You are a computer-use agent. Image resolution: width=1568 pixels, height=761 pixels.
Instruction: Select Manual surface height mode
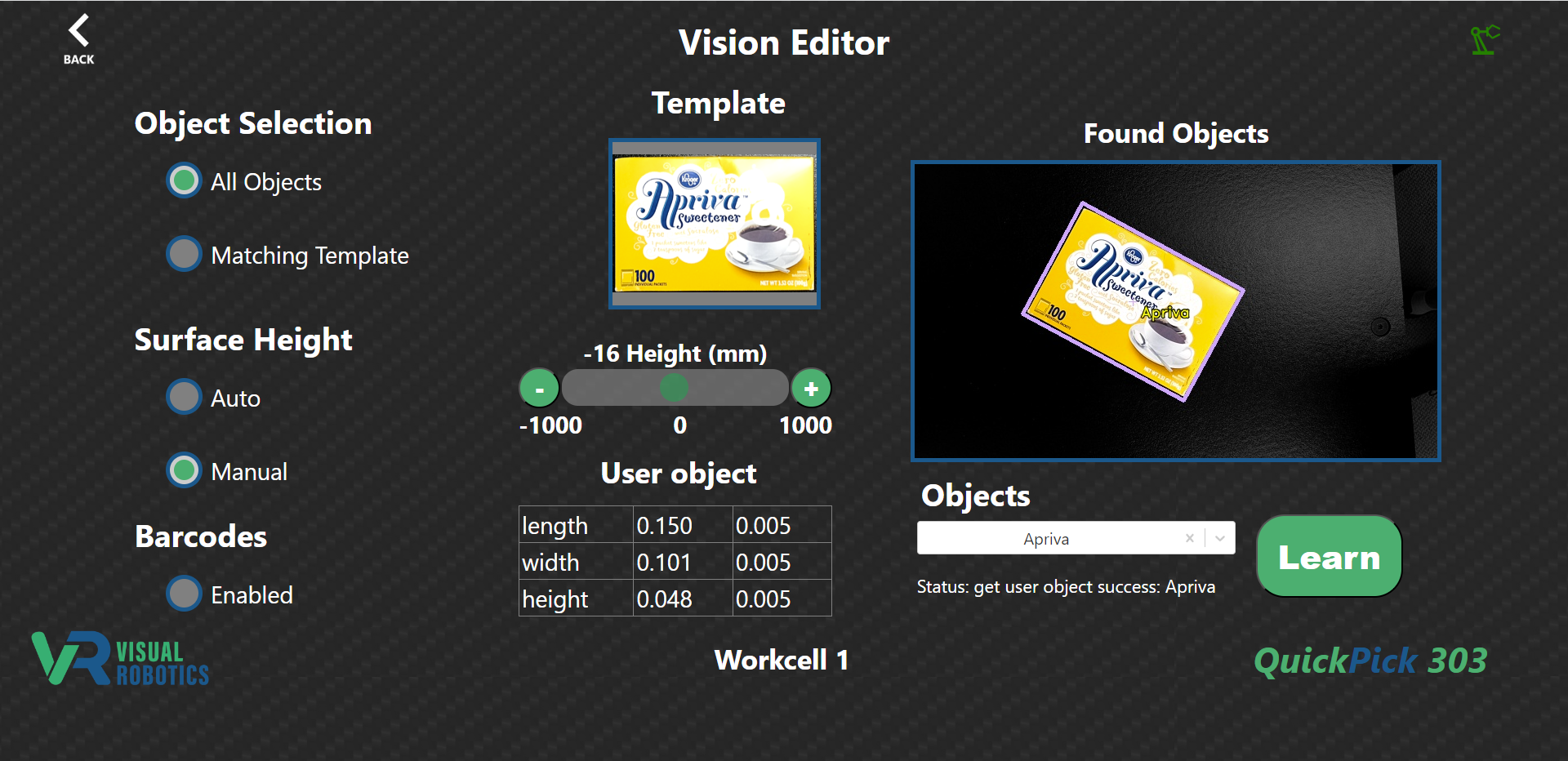184,470
